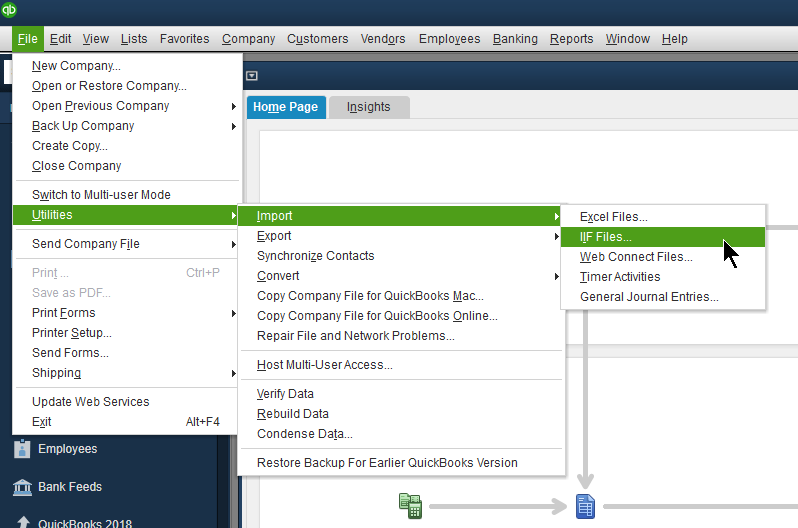Choose Open or Restore Company...
798x528 pixels.
click(x=126, y=86)
